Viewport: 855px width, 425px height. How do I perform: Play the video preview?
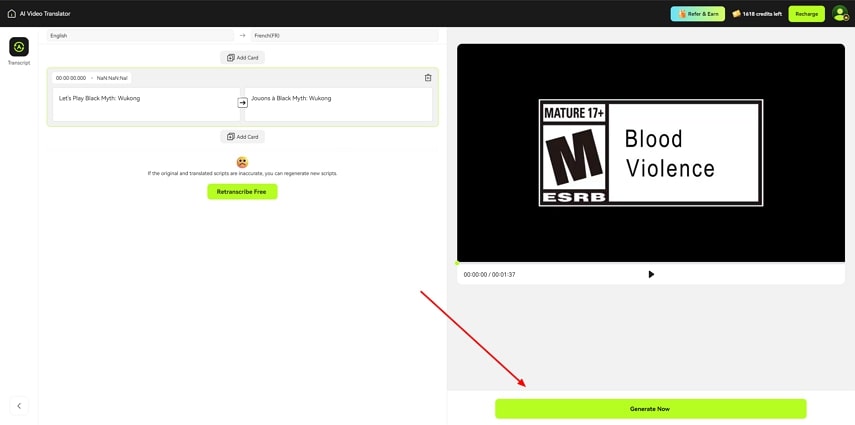coord(651,274)
